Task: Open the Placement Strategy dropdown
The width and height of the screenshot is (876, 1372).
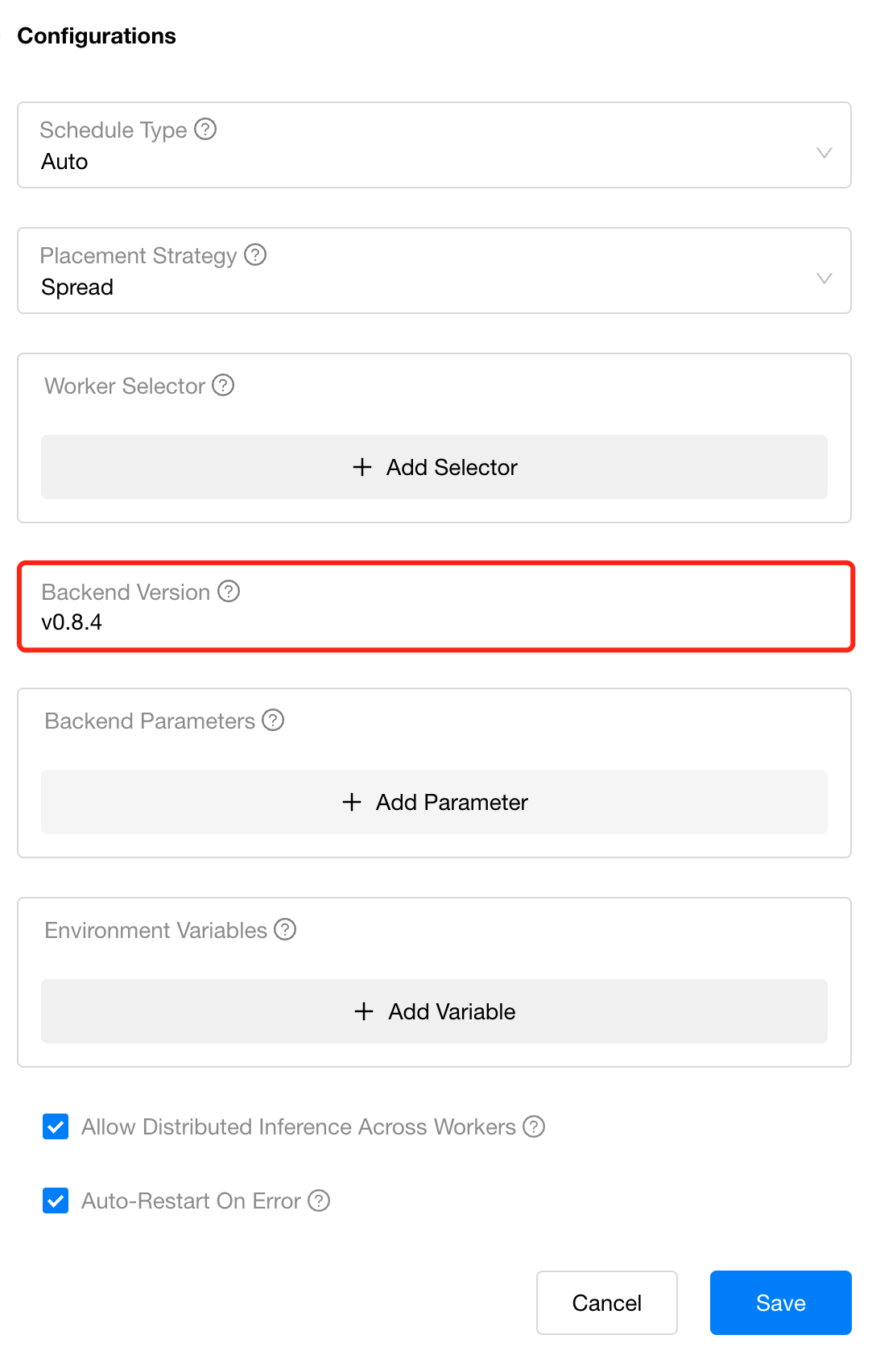Action: pos(434,271)
